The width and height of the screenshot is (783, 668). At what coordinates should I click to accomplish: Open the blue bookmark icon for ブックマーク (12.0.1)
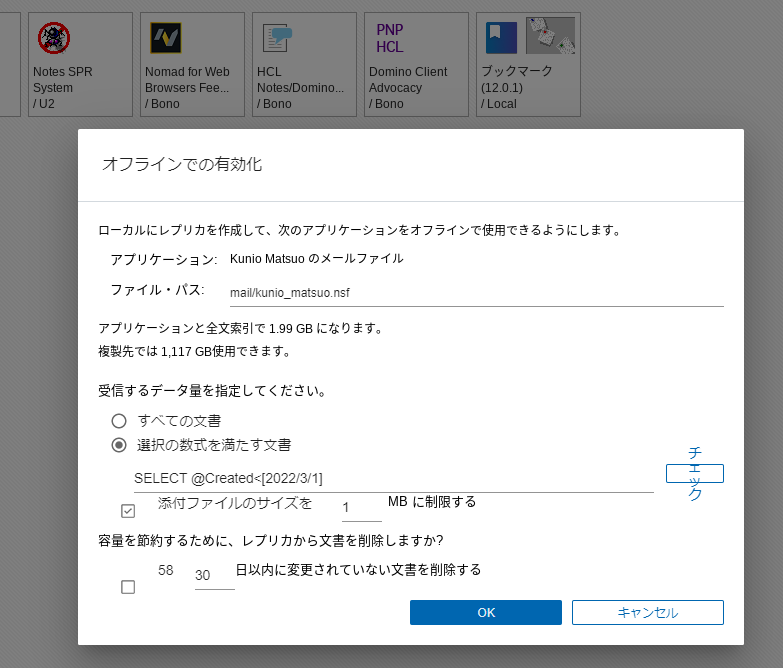[x=501, y=38]
